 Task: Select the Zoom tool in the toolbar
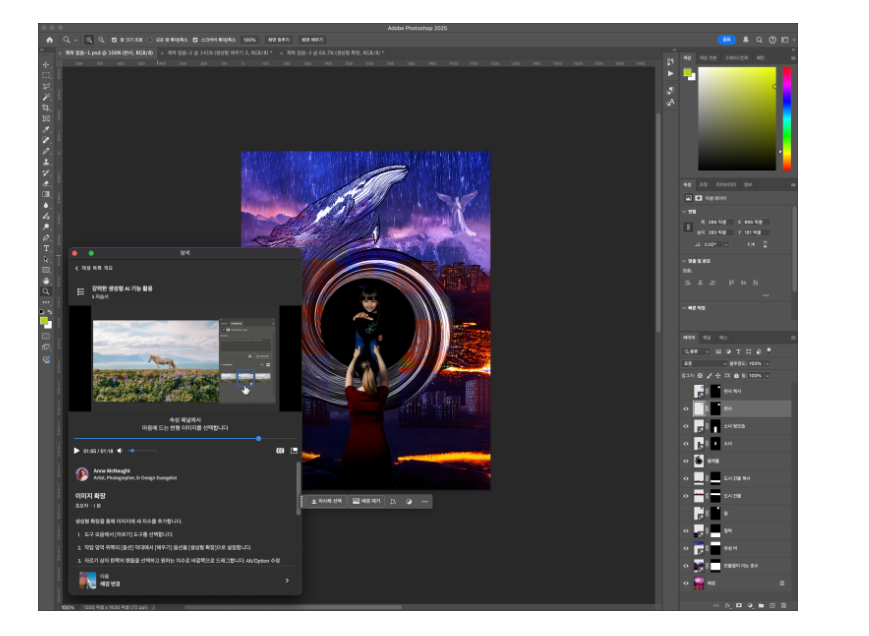[46, 291]
